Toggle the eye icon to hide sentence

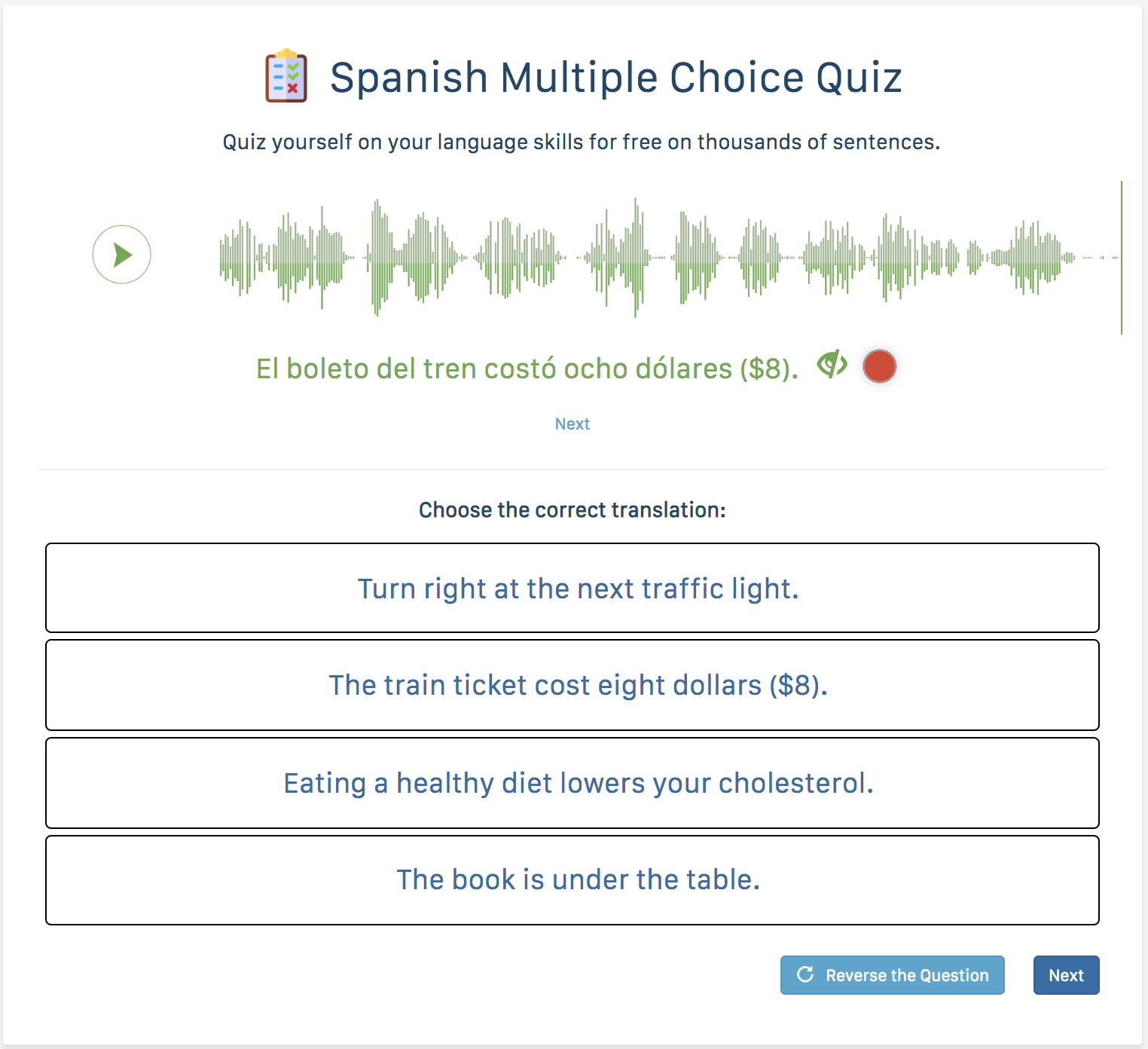(832, 365)
